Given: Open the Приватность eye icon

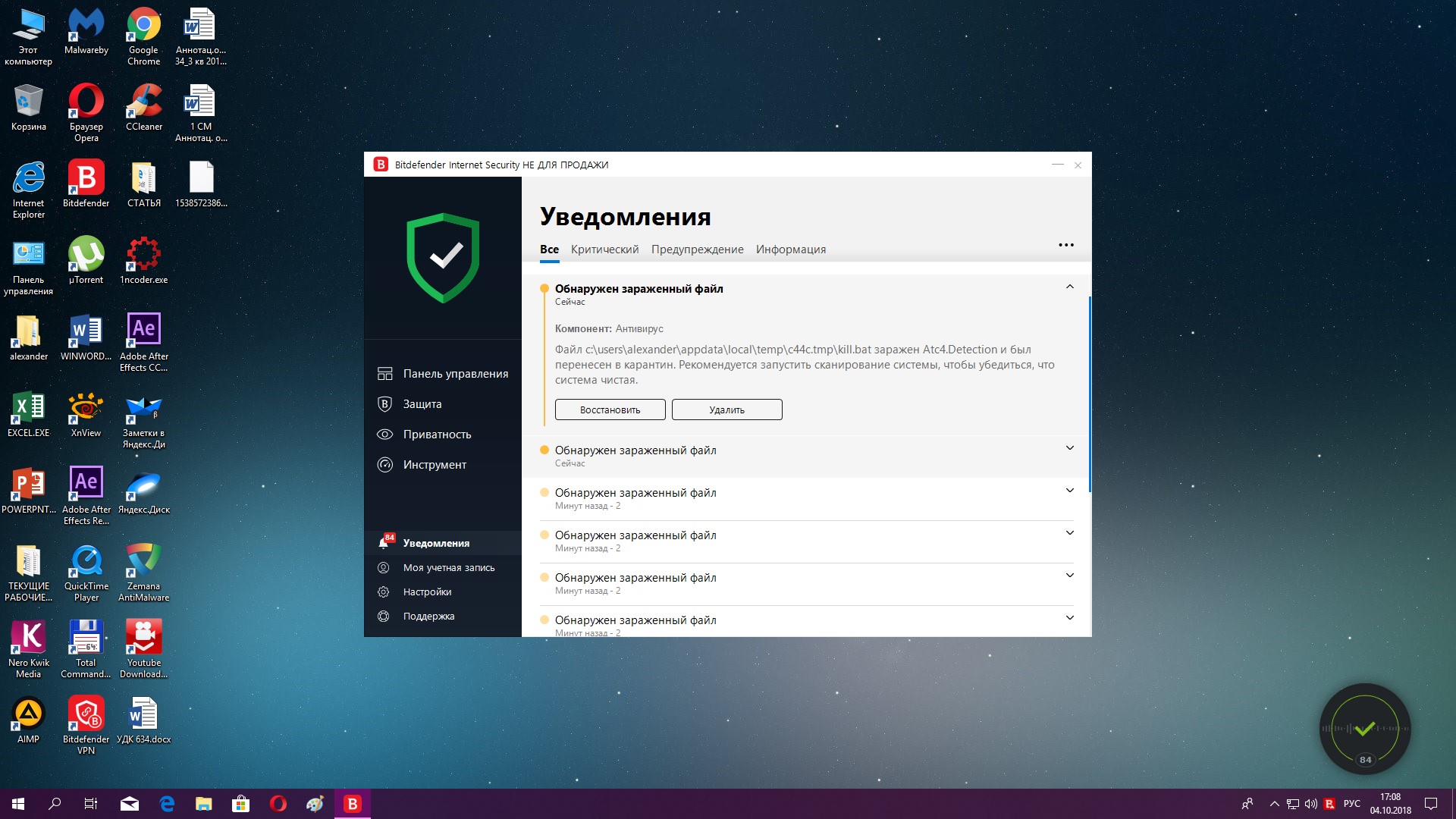Looking at the screenshot, I should click(x=384, y=435).
